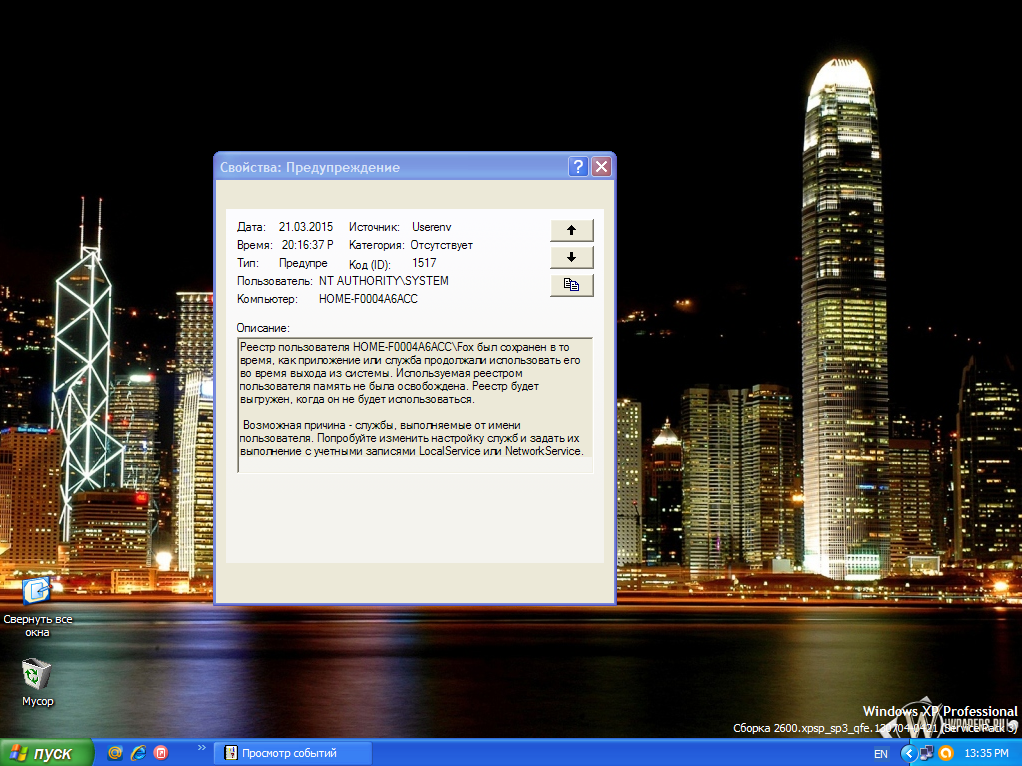The width and height of the screenshot is (1022, 766).
Task: Open the EN language indicator
Action: (881, 754)
